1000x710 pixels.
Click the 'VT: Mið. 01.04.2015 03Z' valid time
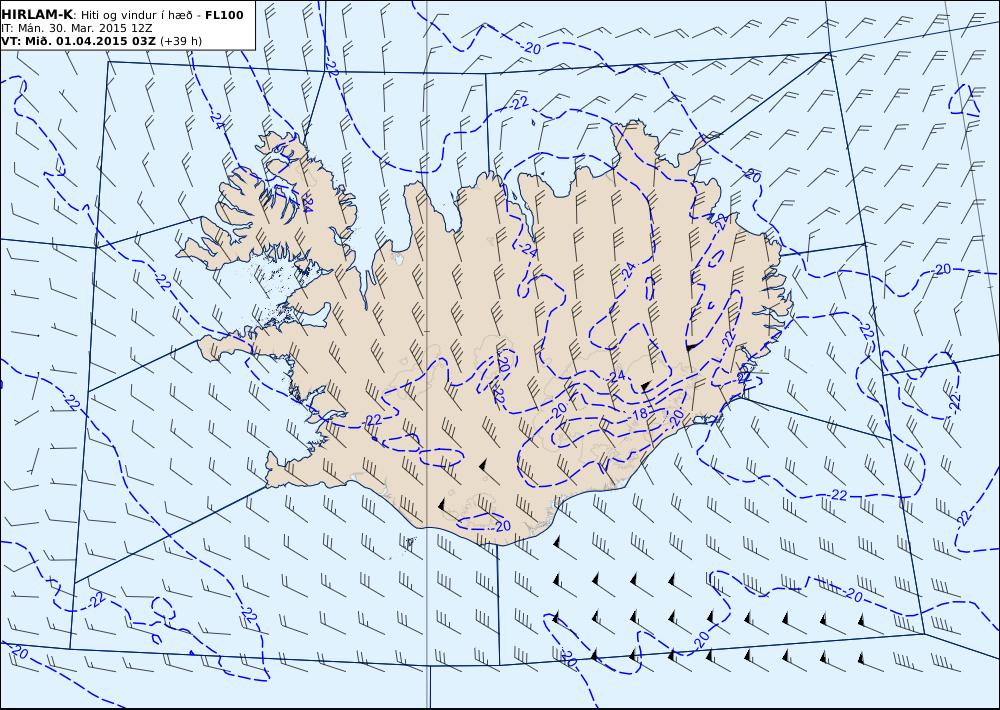click(78, 41)
